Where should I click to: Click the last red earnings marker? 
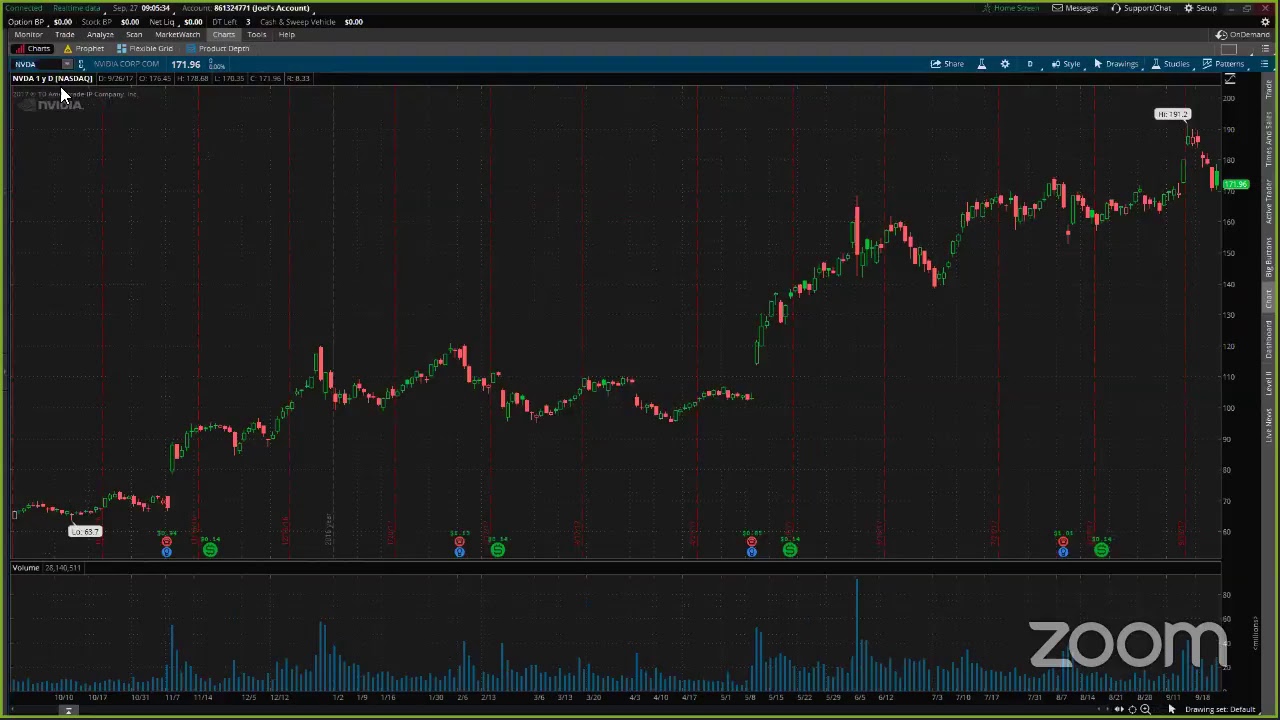(x=1063, y=541)
